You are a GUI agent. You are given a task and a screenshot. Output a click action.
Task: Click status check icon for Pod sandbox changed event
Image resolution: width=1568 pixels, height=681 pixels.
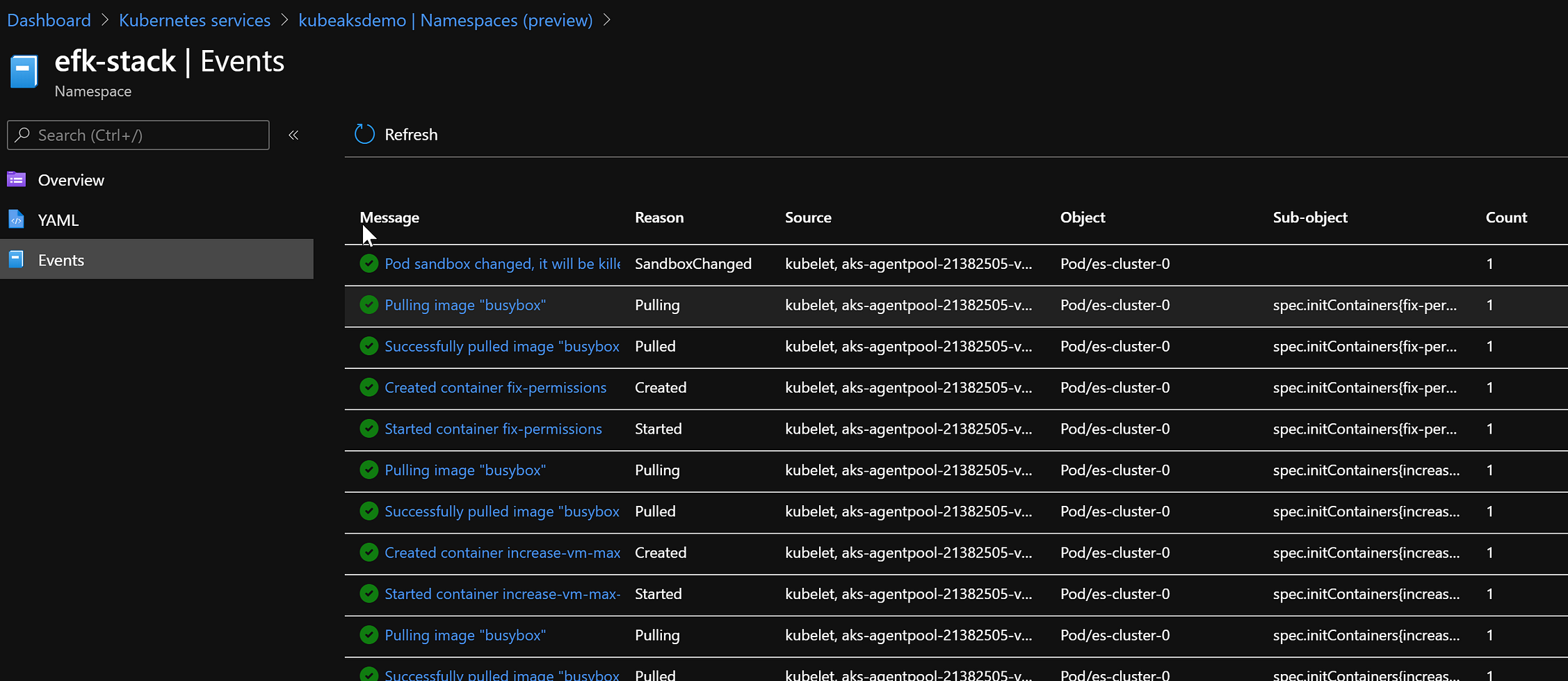369,263
